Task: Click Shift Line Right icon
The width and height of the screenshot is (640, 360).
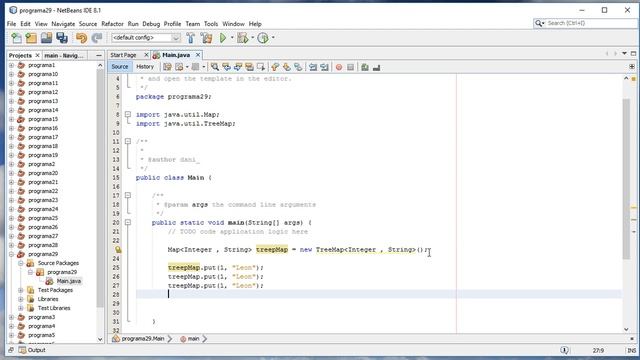Action: tap(324, 67)
